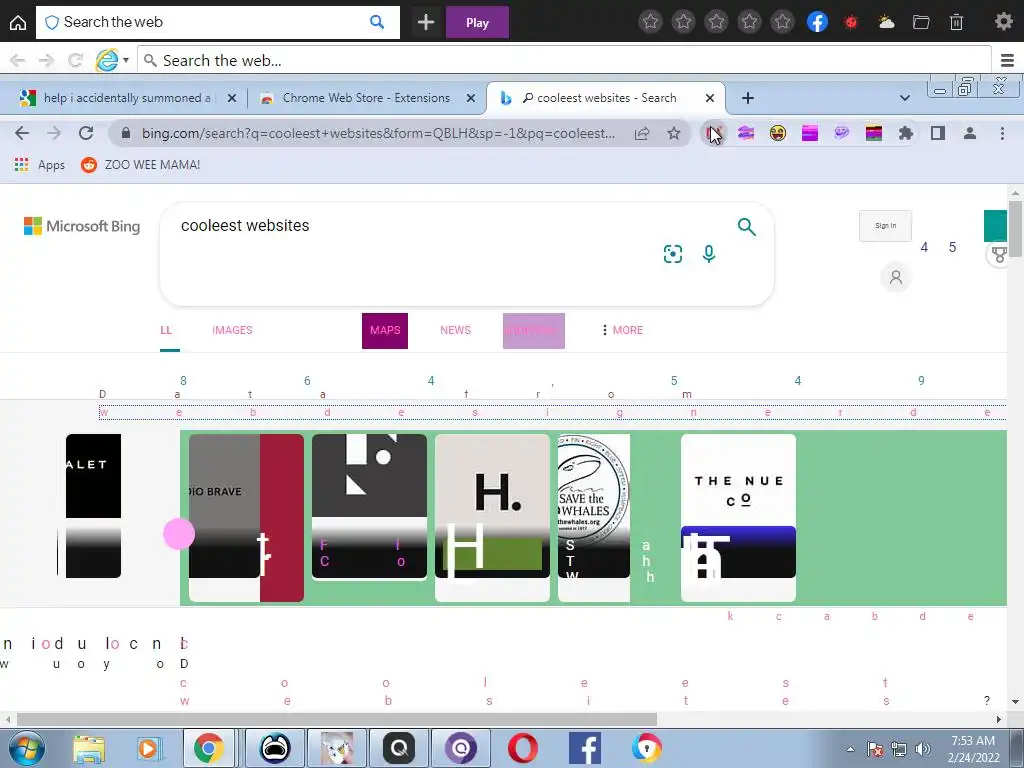Image resolution: width=1024 pixels, height=768 pixels.
Task: Open settings gear in the top bar
Action: [x=1004, y=22]
